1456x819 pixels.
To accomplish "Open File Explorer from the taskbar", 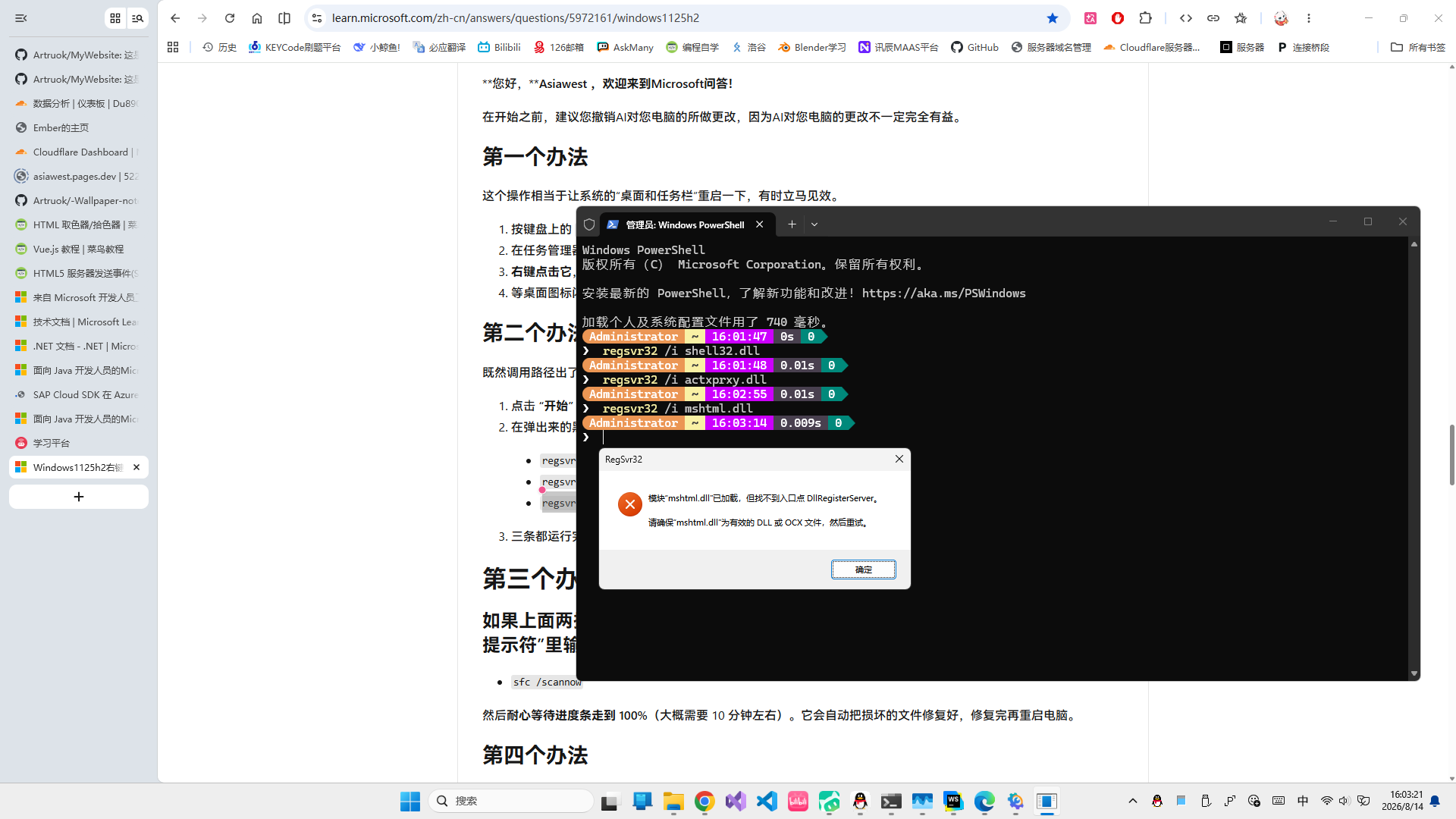I will [x=673, y=801].
